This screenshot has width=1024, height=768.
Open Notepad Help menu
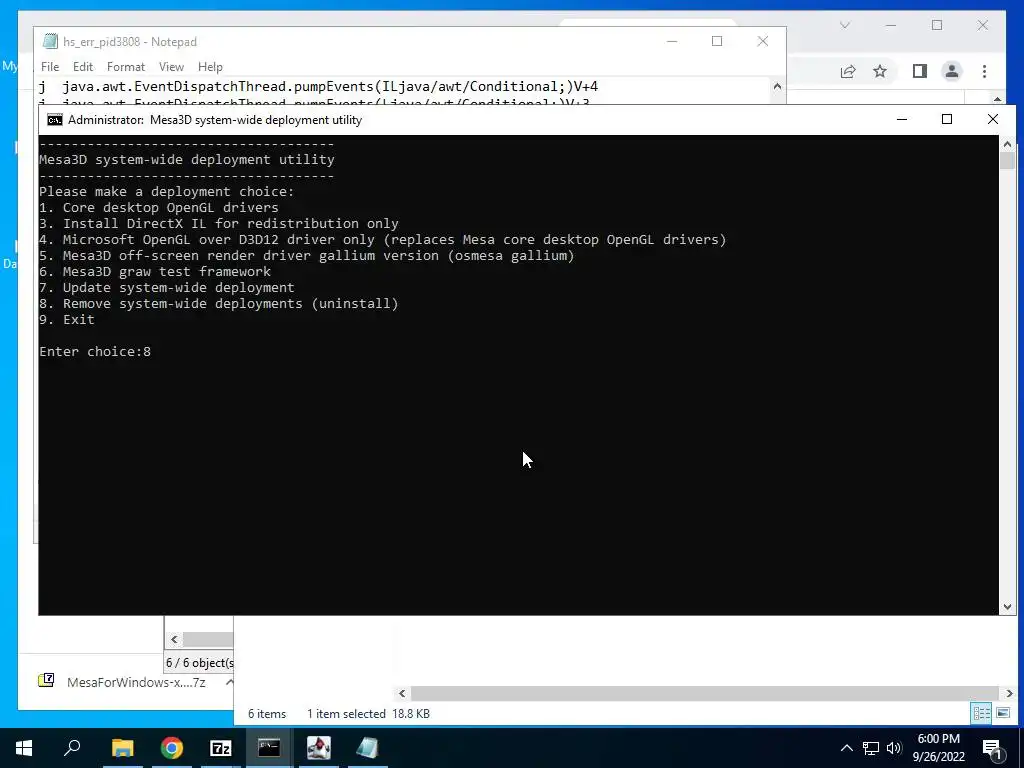click(210, 67)
